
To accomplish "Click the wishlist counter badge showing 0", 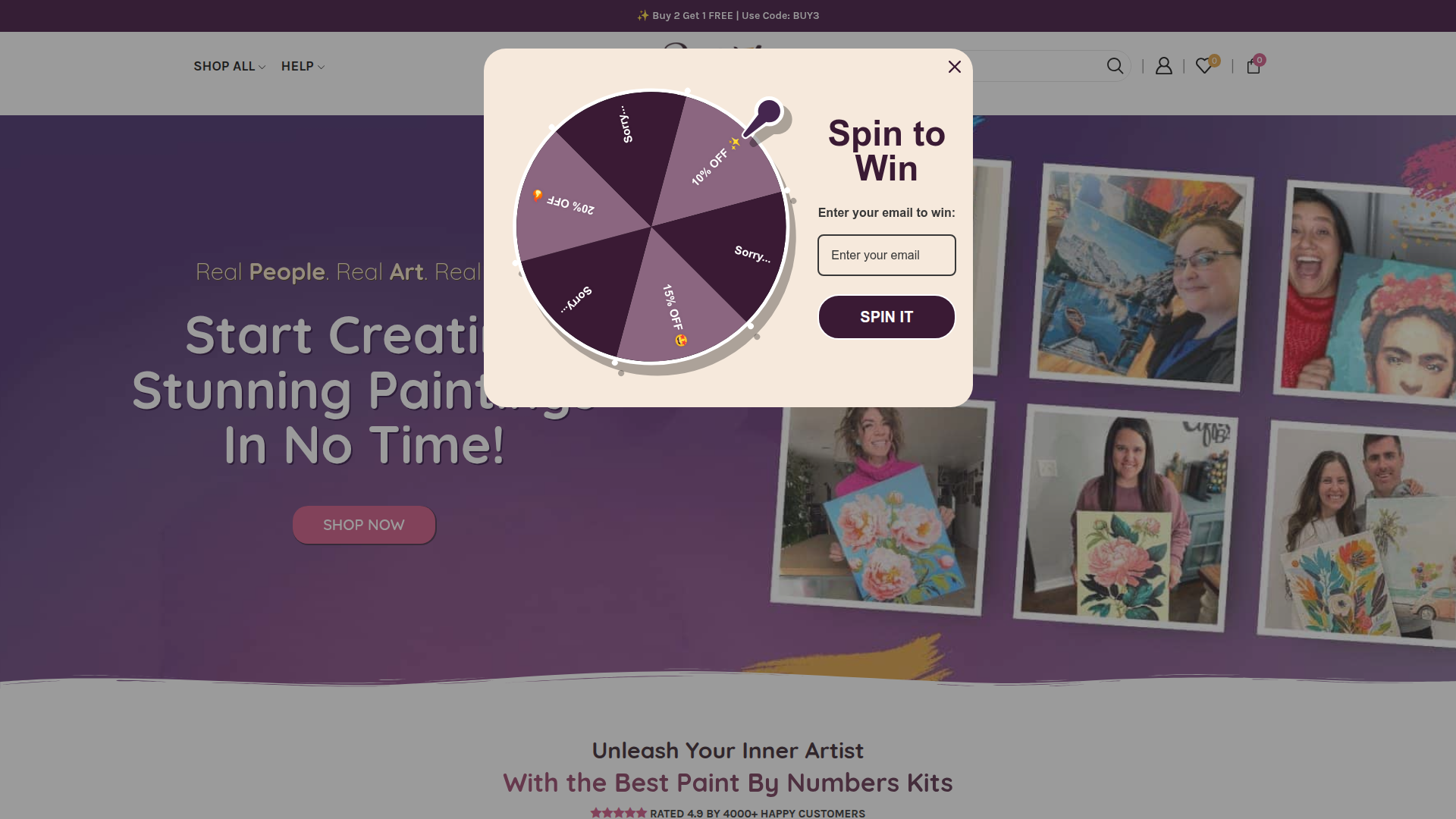I will (1214, 60).
